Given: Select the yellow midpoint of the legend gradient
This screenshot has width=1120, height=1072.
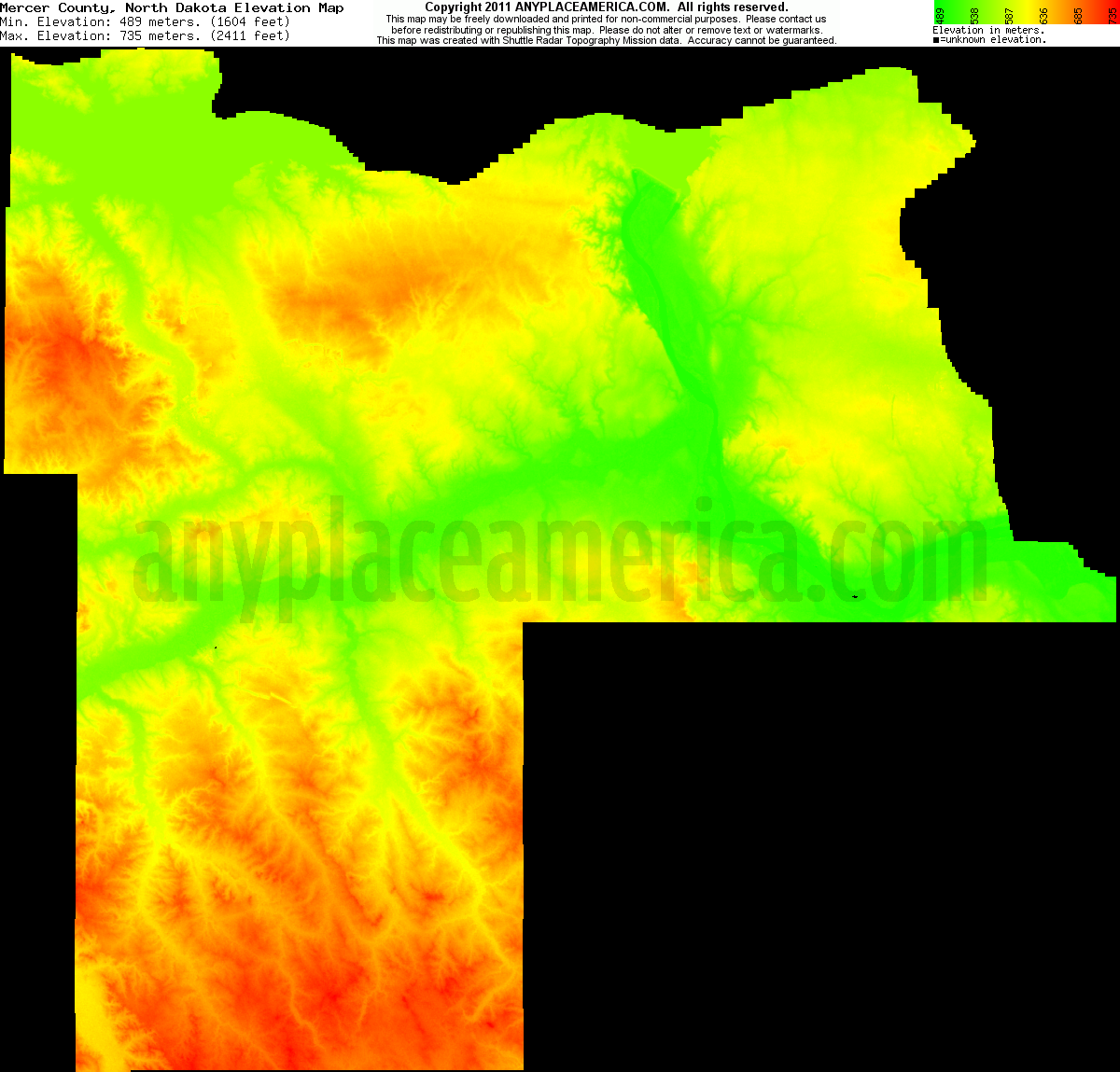Looking at the screenshot, I should tap(1027, 7).
